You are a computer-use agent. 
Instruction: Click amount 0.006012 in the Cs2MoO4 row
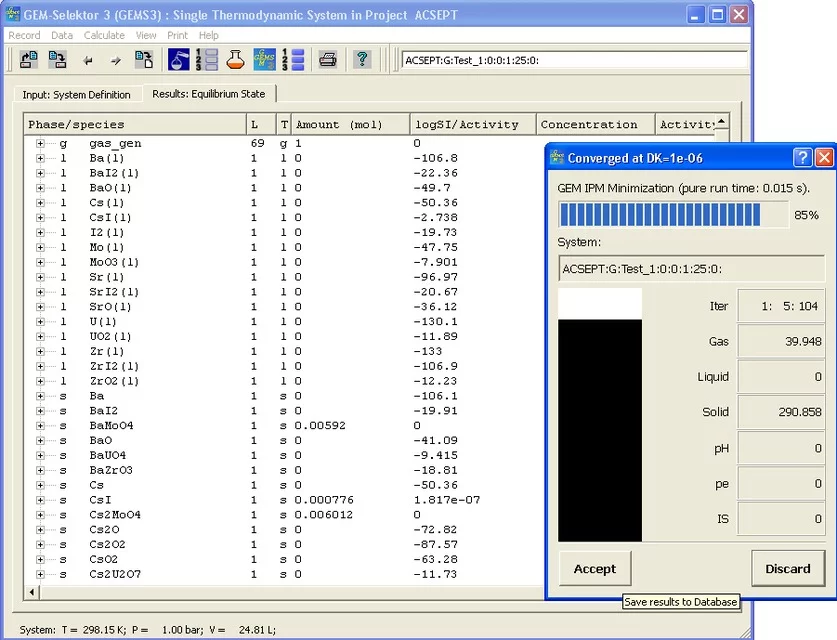(x=323, y=515)
